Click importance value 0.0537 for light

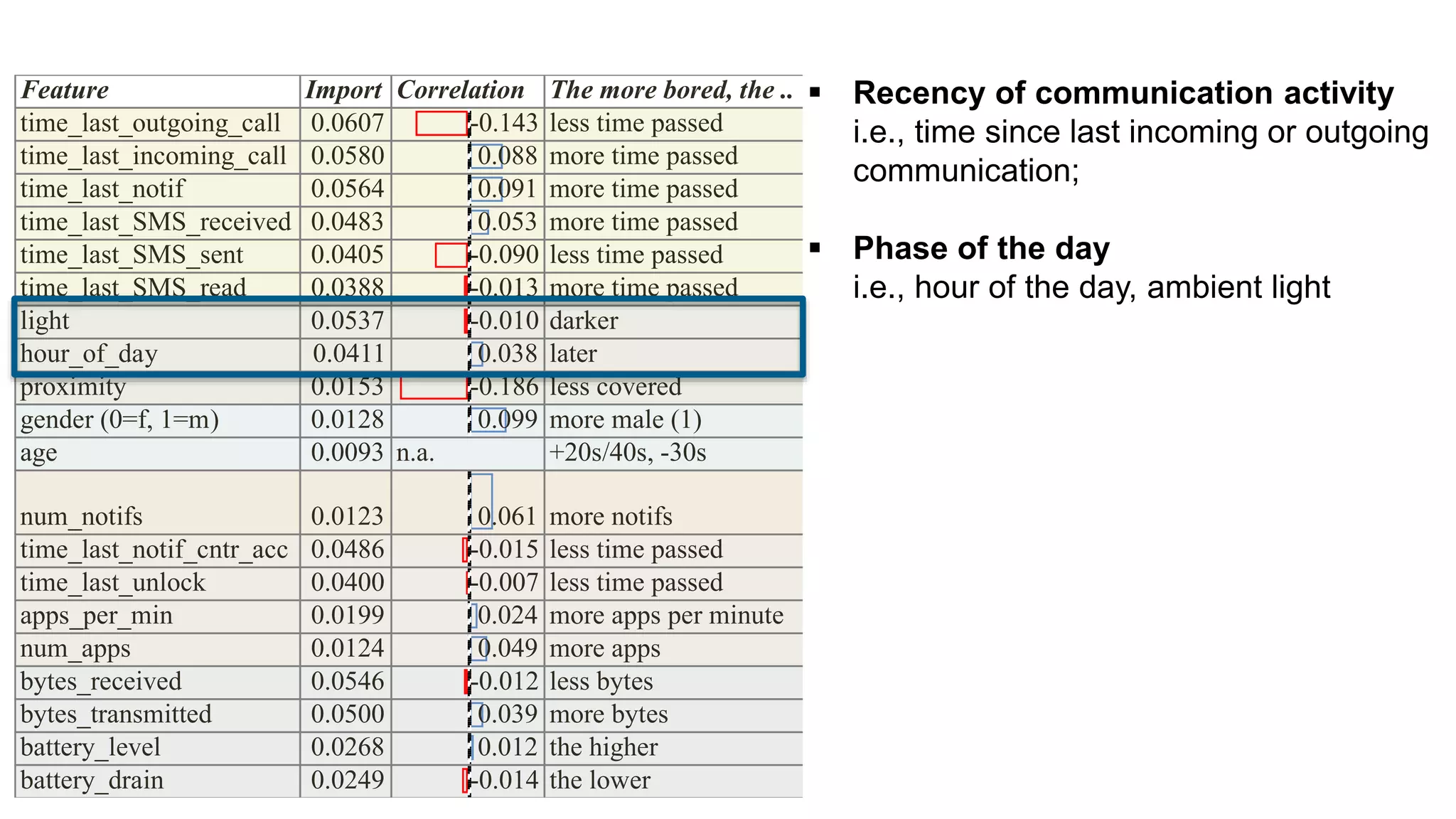coord(347,321)
